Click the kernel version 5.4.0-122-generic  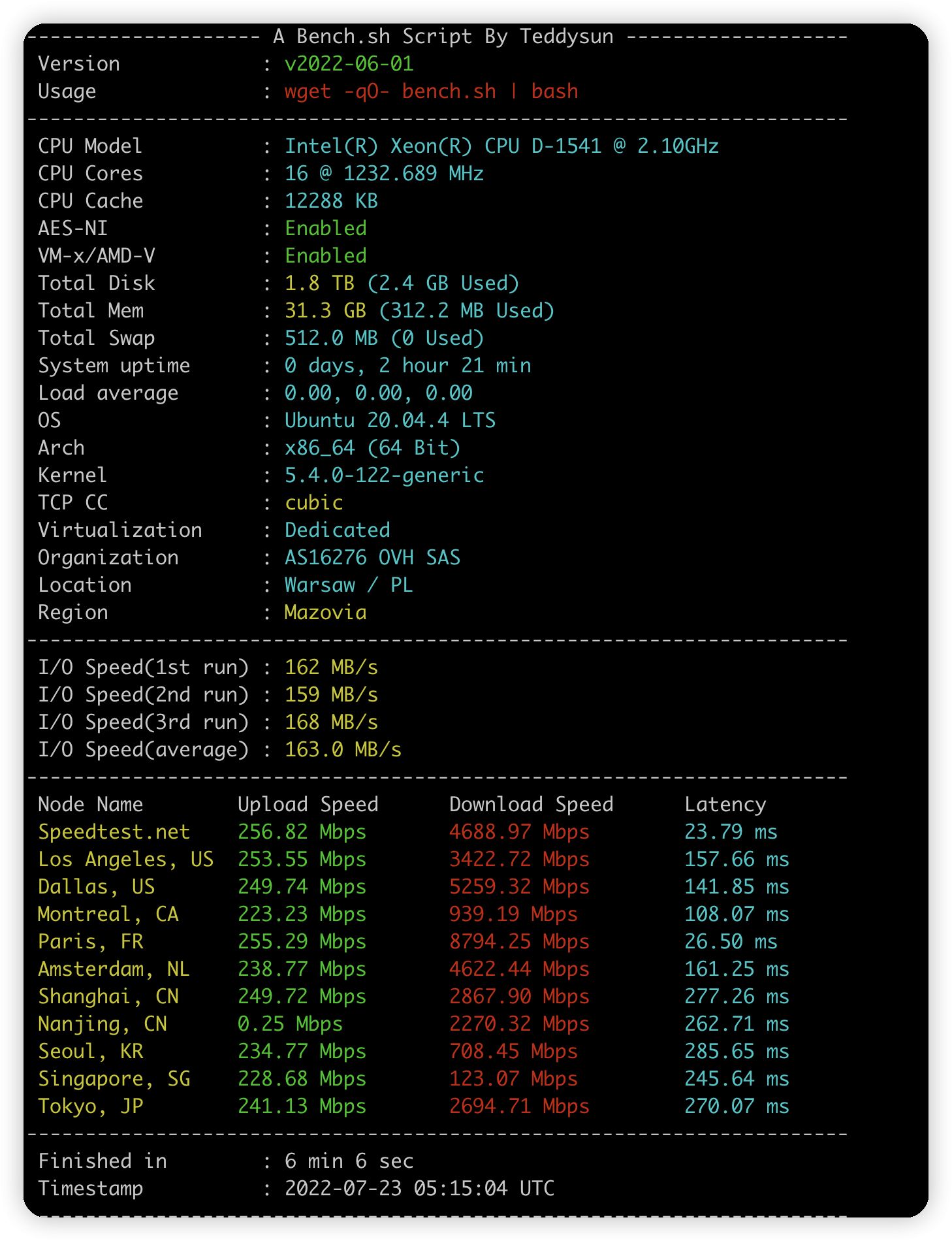point(384,475)
